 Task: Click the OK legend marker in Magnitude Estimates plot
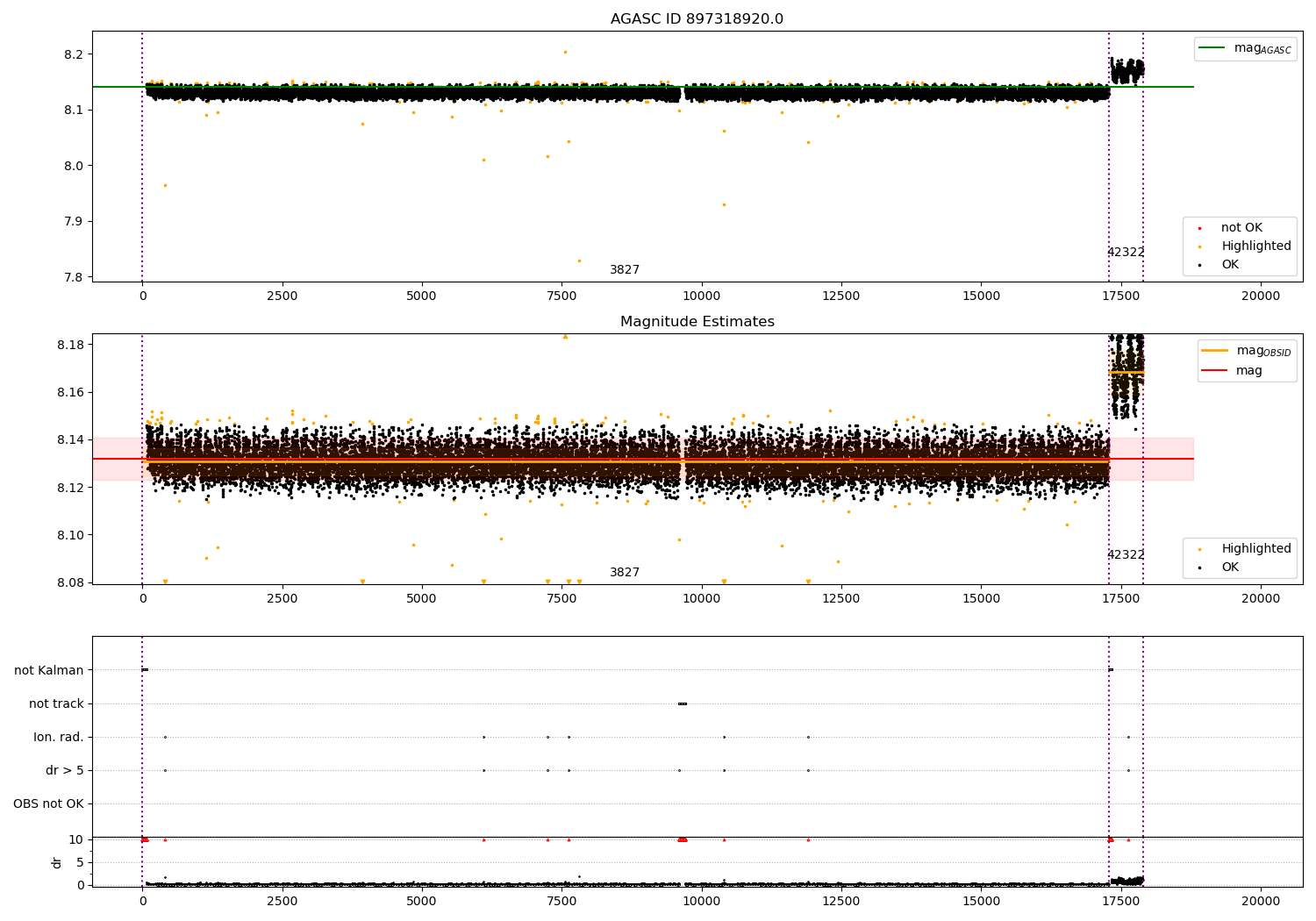(x=1199, y=568)
